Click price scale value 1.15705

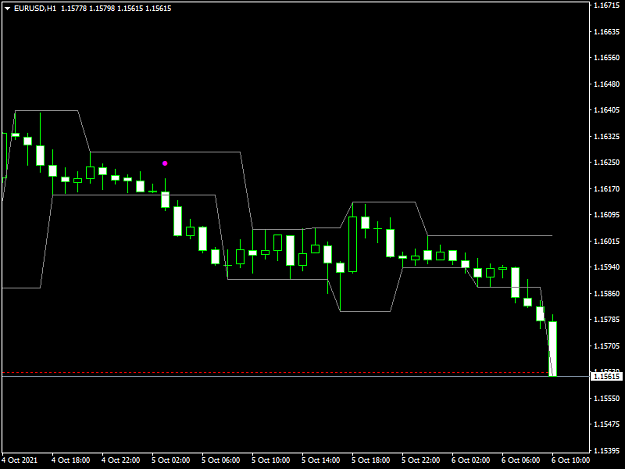click(607, 345)
